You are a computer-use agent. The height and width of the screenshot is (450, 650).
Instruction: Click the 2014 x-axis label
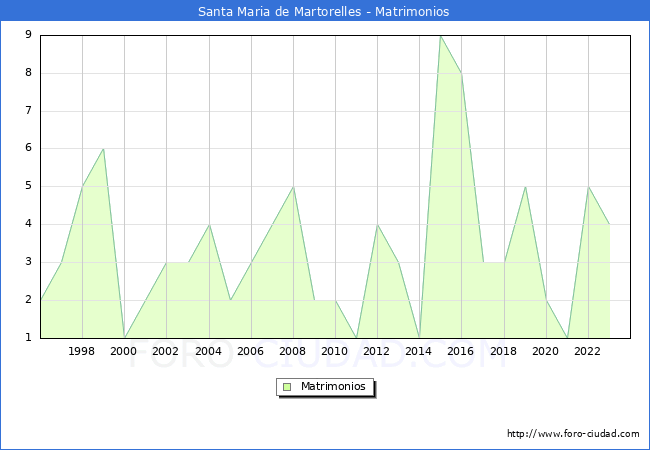click(x=419, y=351)
